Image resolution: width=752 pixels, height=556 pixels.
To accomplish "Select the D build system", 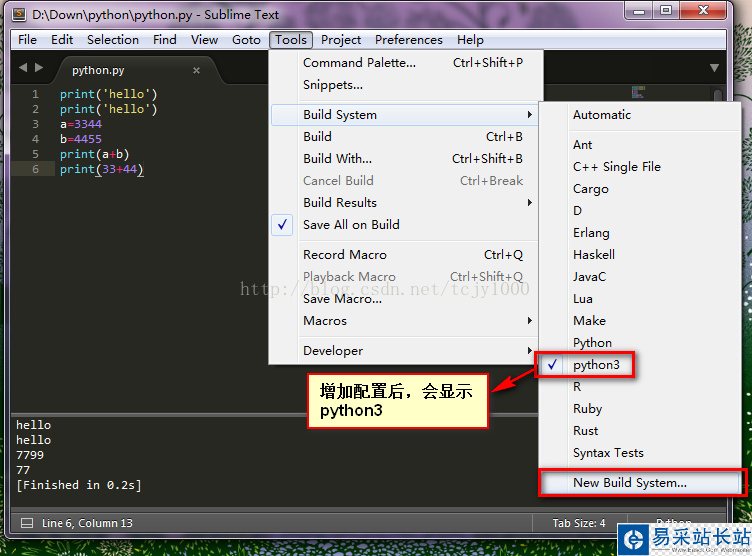I will pyautogui.click(x=640, y=211).
